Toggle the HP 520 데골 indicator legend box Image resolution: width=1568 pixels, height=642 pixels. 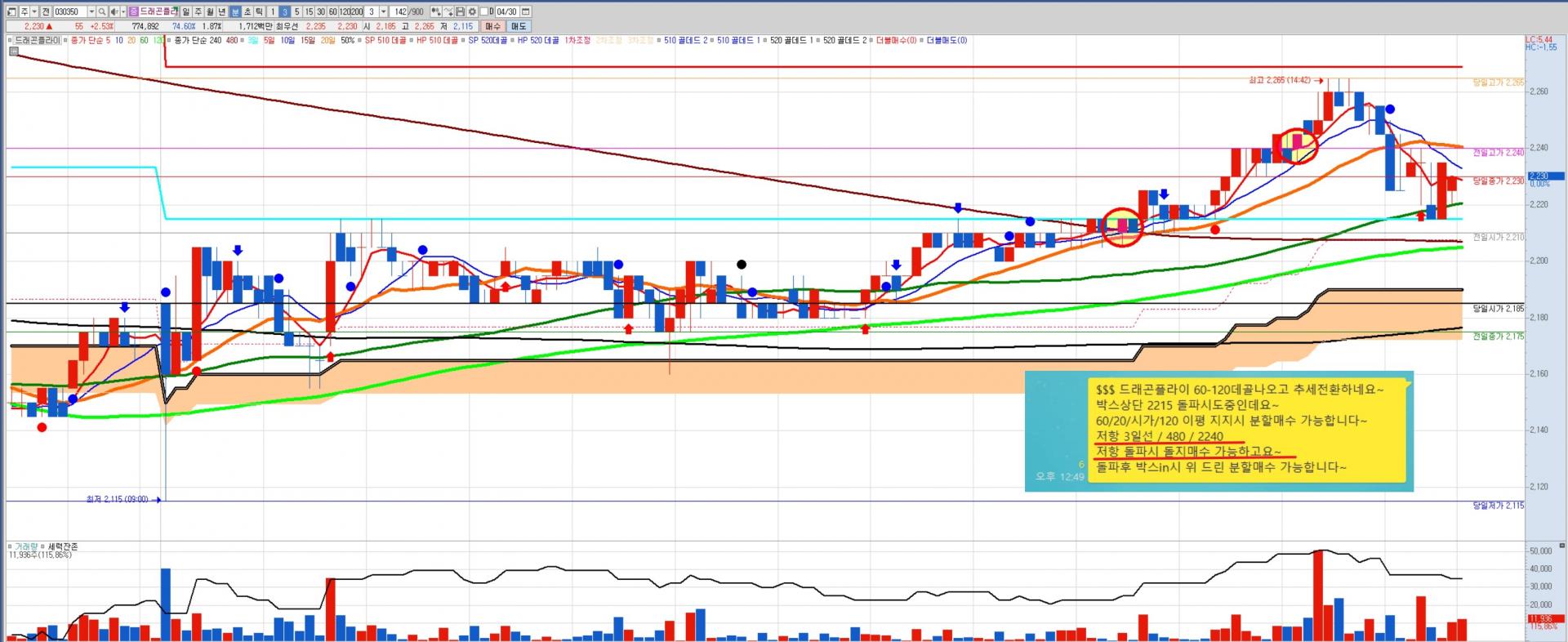(x=513, y=40)
